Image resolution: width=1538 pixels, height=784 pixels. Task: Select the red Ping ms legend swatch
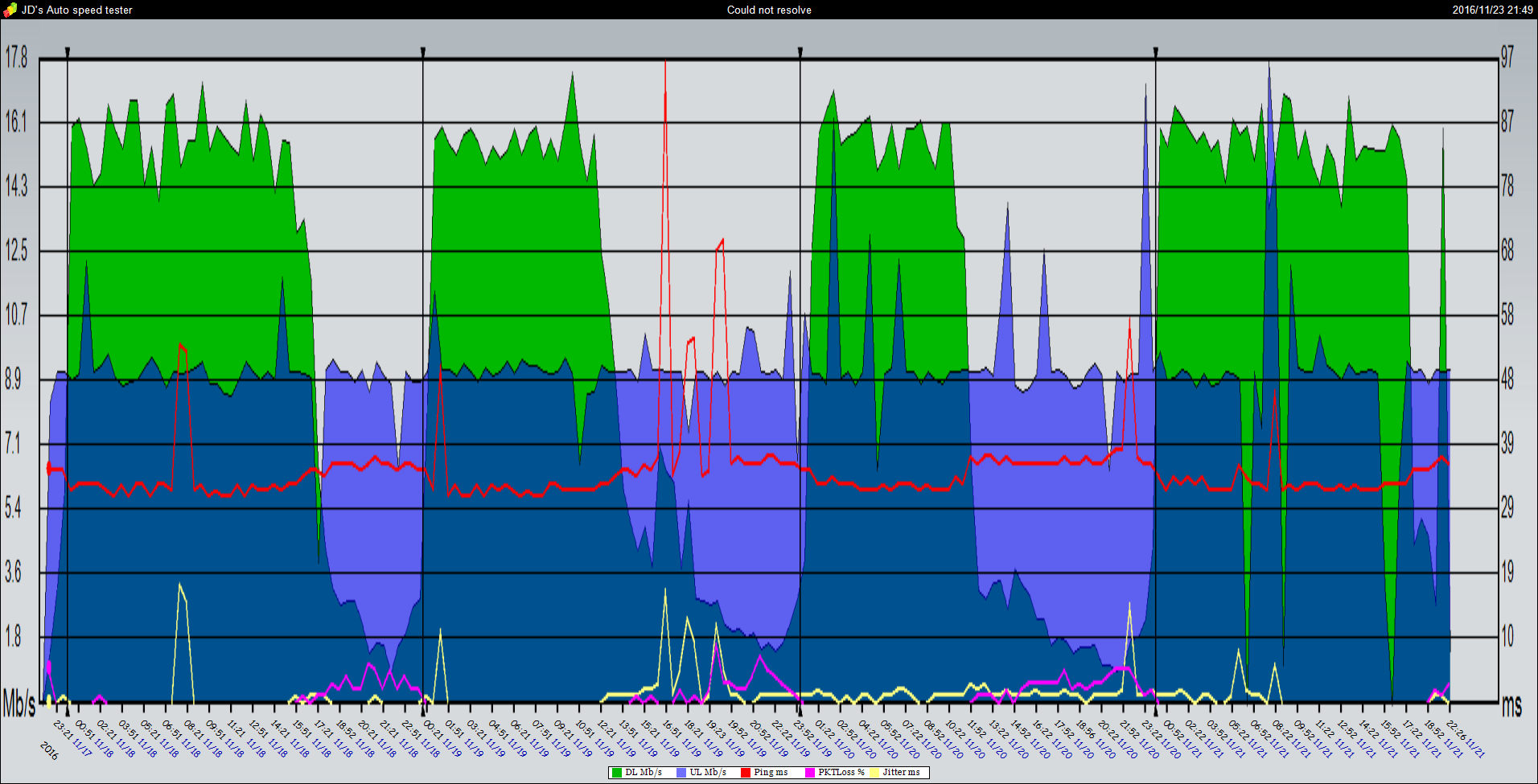[746, 772]
